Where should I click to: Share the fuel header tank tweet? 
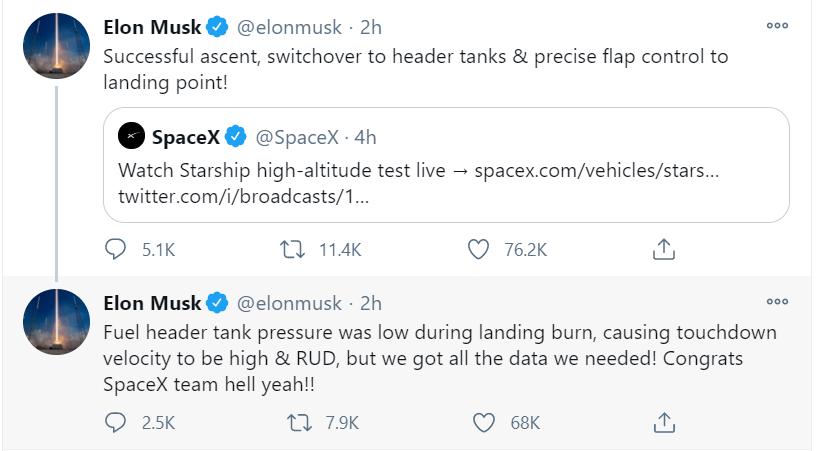click(x=663, y=423)
